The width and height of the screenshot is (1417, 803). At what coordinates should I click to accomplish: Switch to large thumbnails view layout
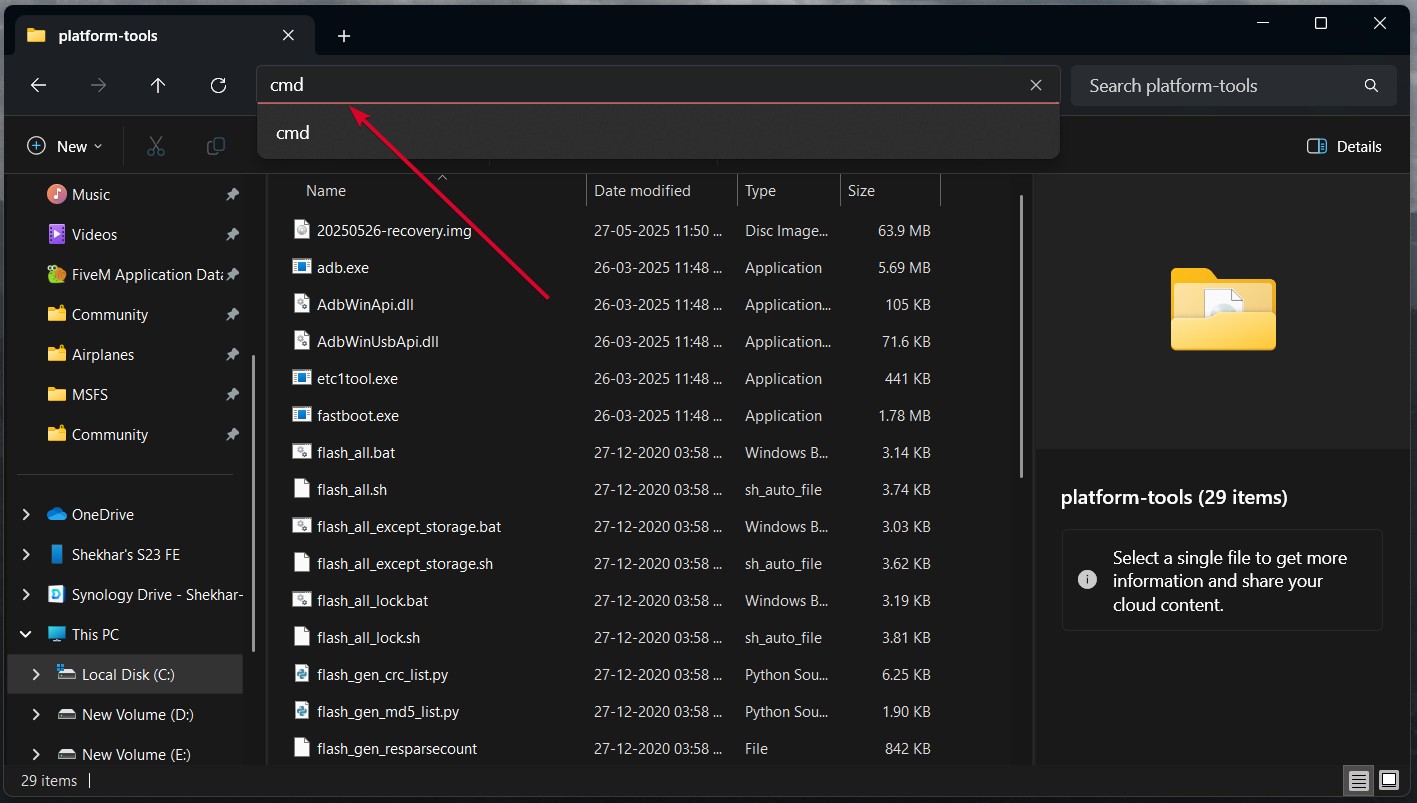pyautogui.click(x=1389, y=780)
